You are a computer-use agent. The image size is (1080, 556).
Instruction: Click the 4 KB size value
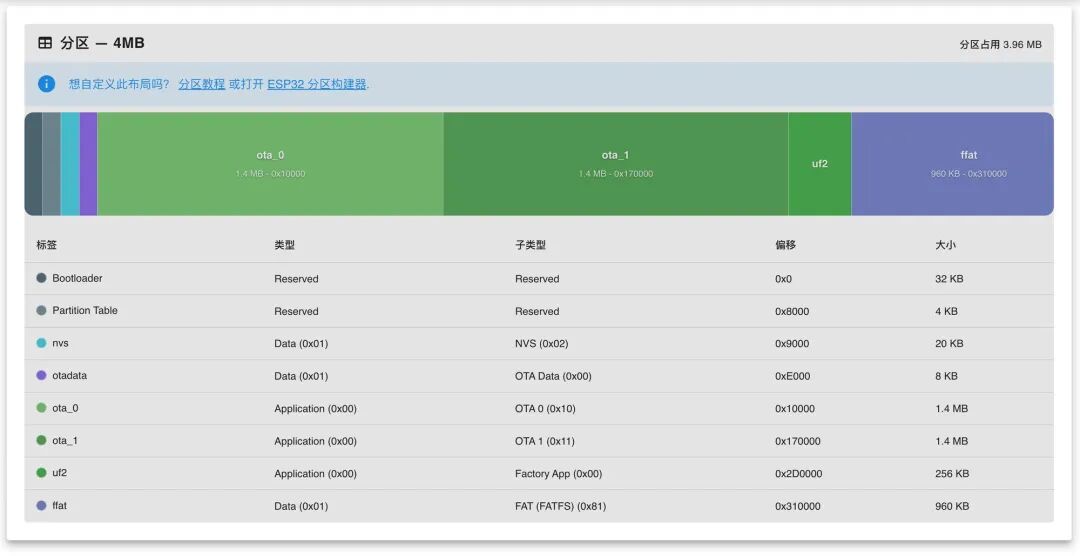coord(946,311)
